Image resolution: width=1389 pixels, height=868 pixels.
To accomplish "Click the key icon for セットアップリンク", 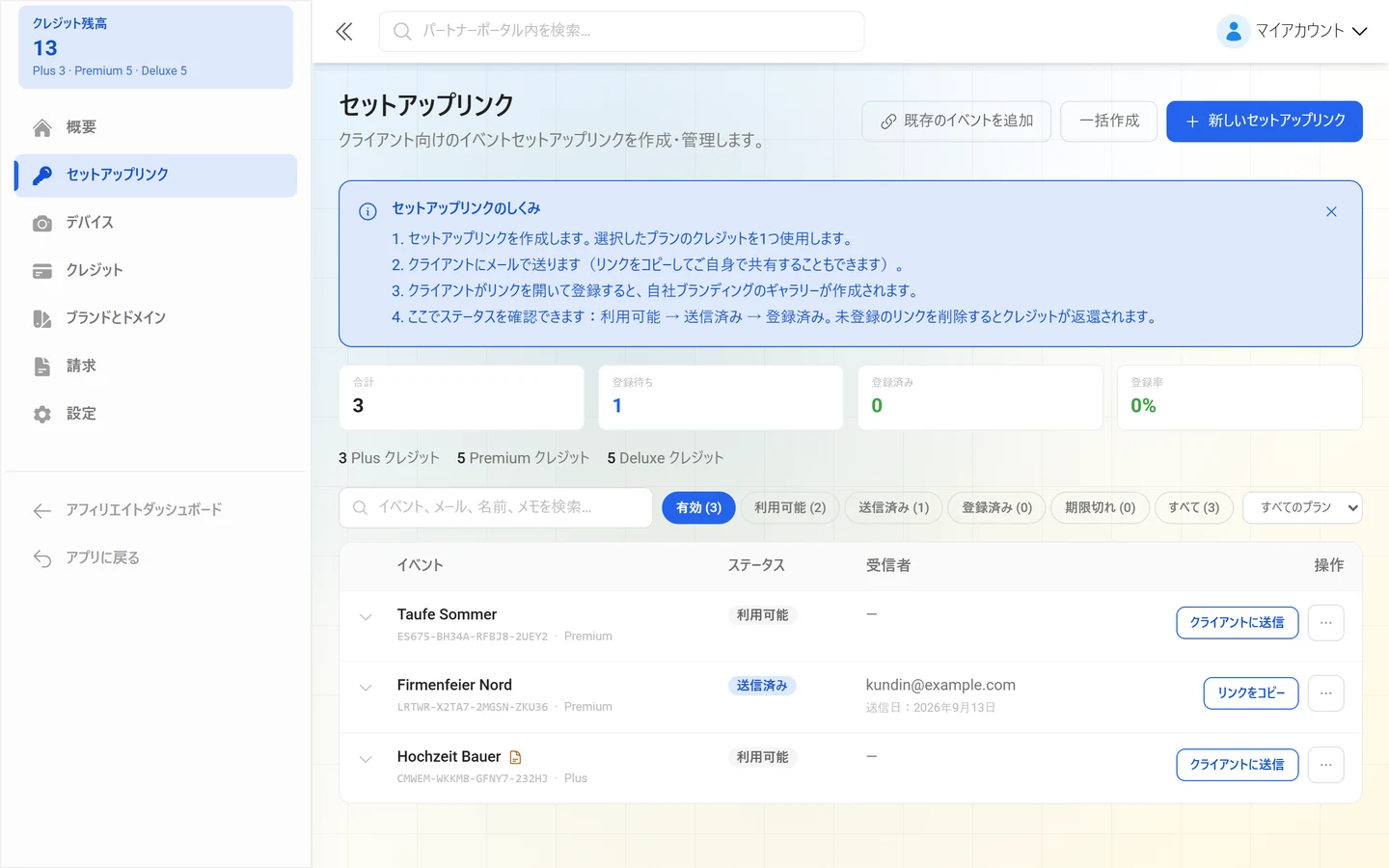I will (x=42, y=175).
